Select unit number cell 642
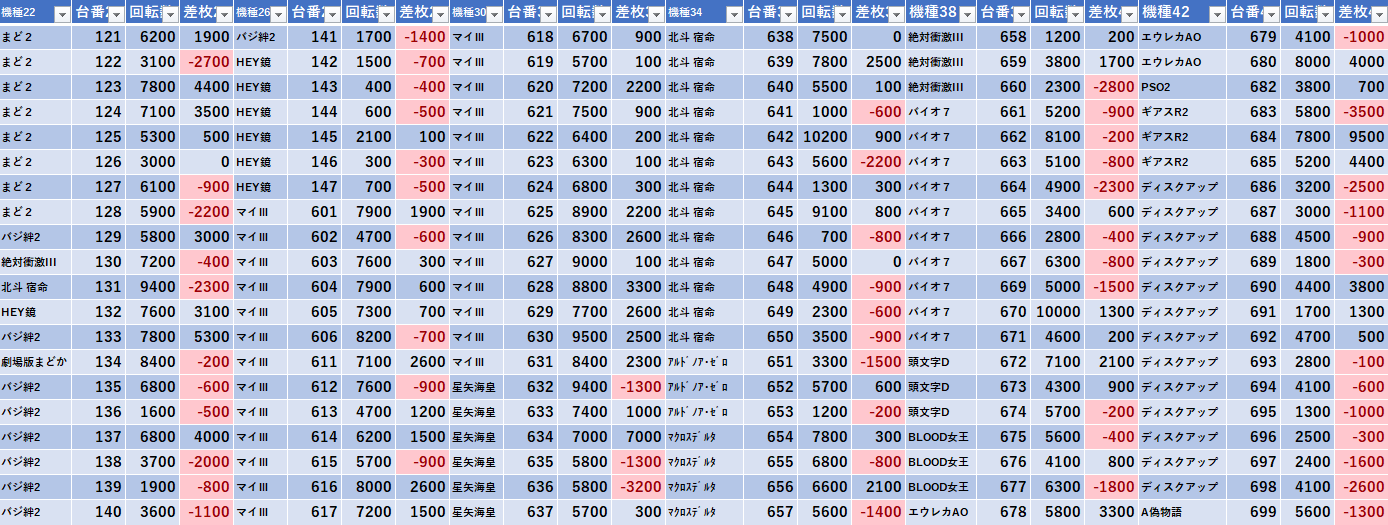The width and height of the screenshot is (1388, 525). [770, 137]
